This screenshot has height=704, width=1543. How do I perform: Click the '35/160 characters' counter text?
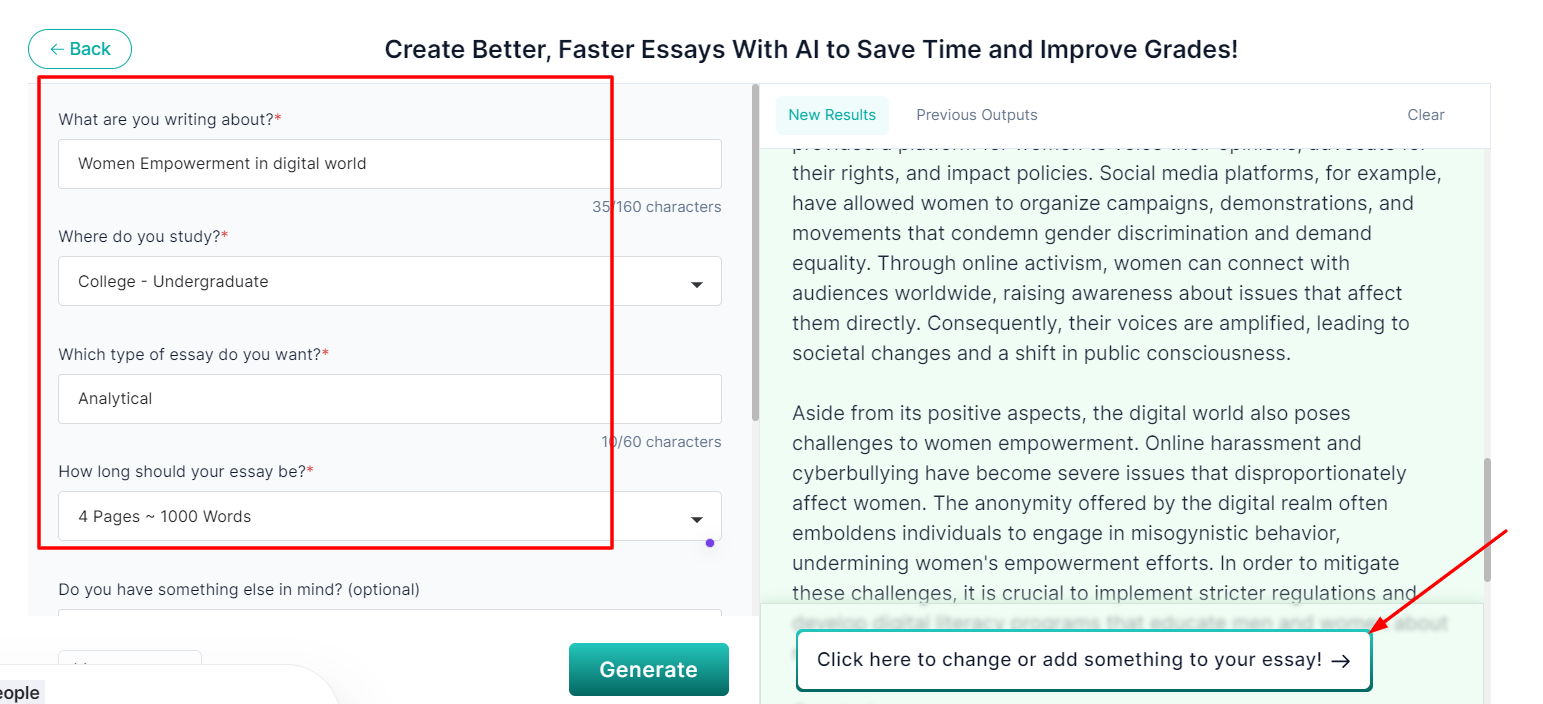point(656,207)
